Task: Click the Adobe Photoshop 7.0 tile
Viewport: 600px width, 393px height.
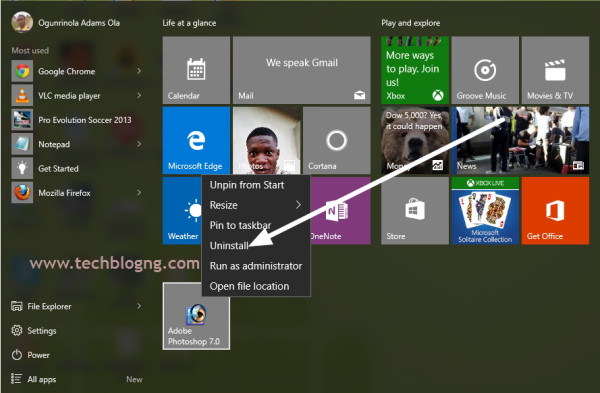Action: coord(196,316)
